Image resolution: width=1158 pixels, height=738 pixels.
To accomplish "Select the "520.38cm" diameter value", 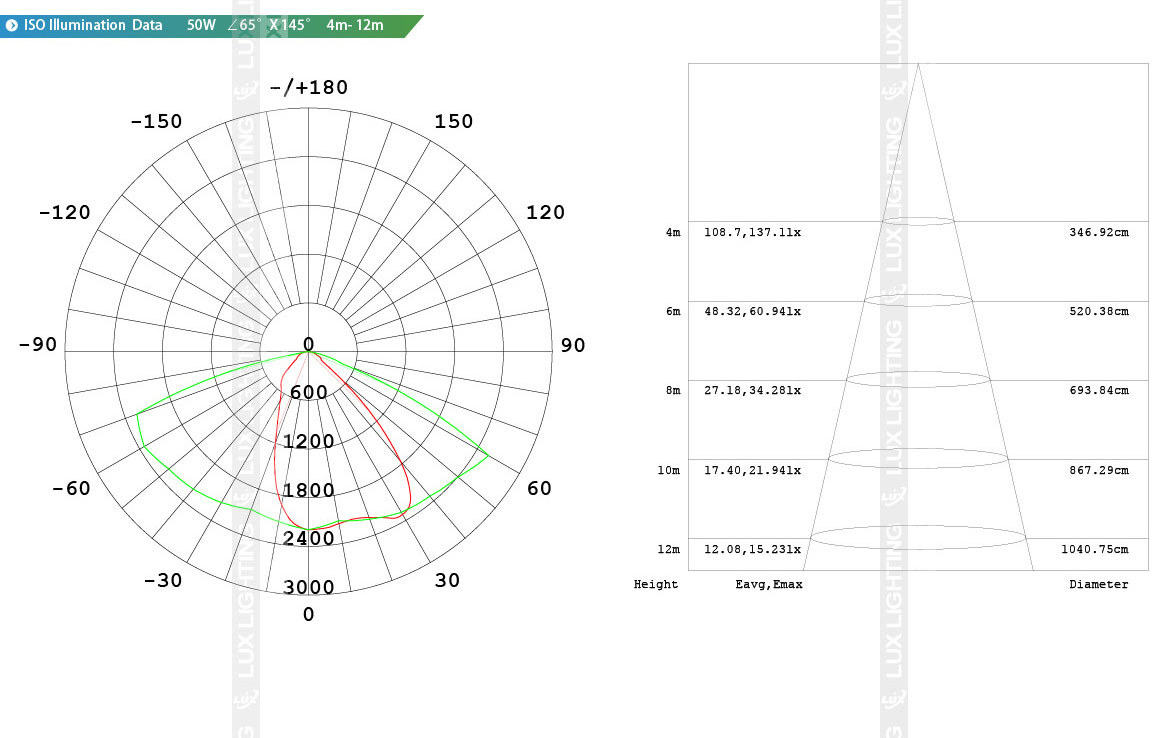I will click(x=1099, y=312).
